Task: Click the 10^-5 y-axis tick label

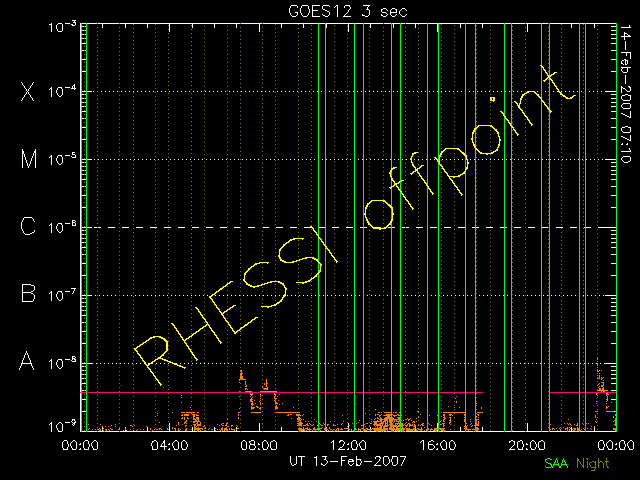Action: click(62, 160)
